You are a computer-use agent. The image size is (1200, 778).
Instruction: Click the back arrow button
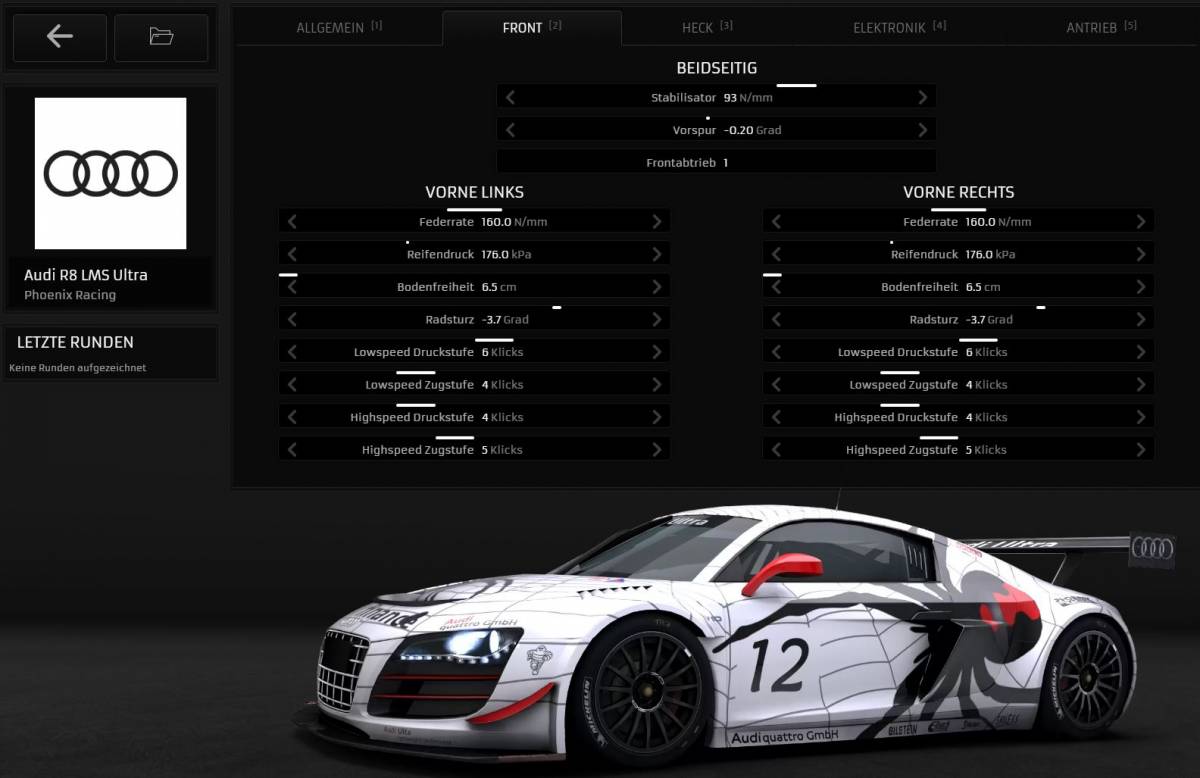(x=60, y=37)
